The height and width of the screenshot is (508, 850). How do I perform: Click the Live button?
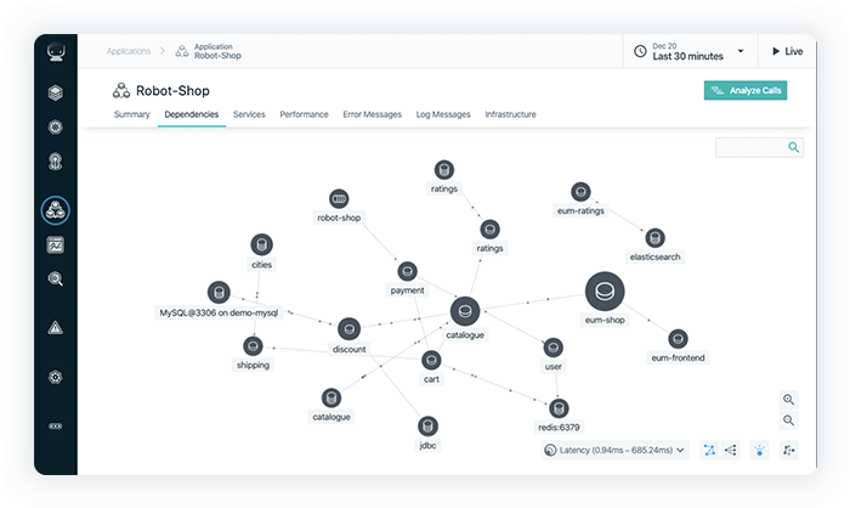point(786,51)
